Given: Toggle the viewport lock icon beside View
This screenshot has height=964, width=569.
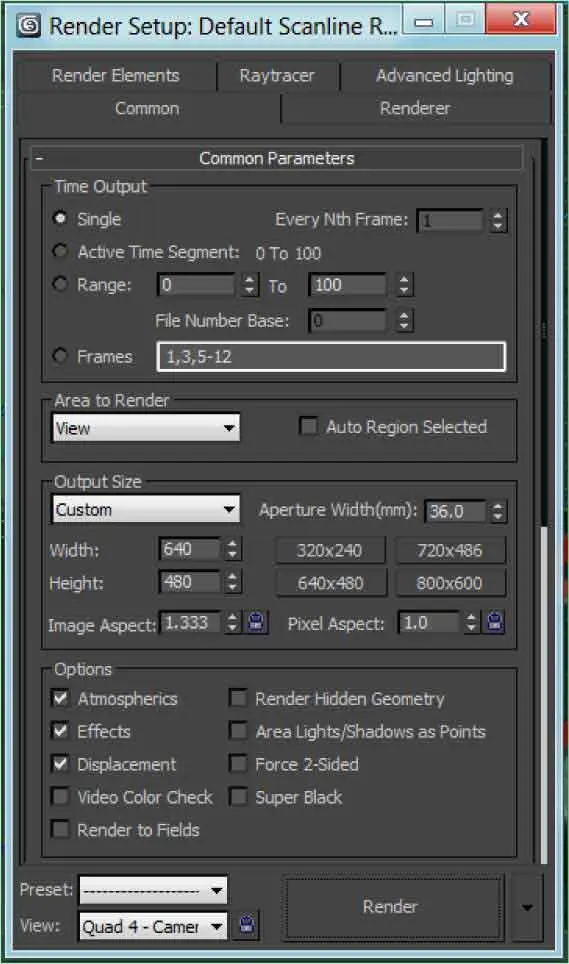Looking at the screenshot, I should tap(247, 925).
